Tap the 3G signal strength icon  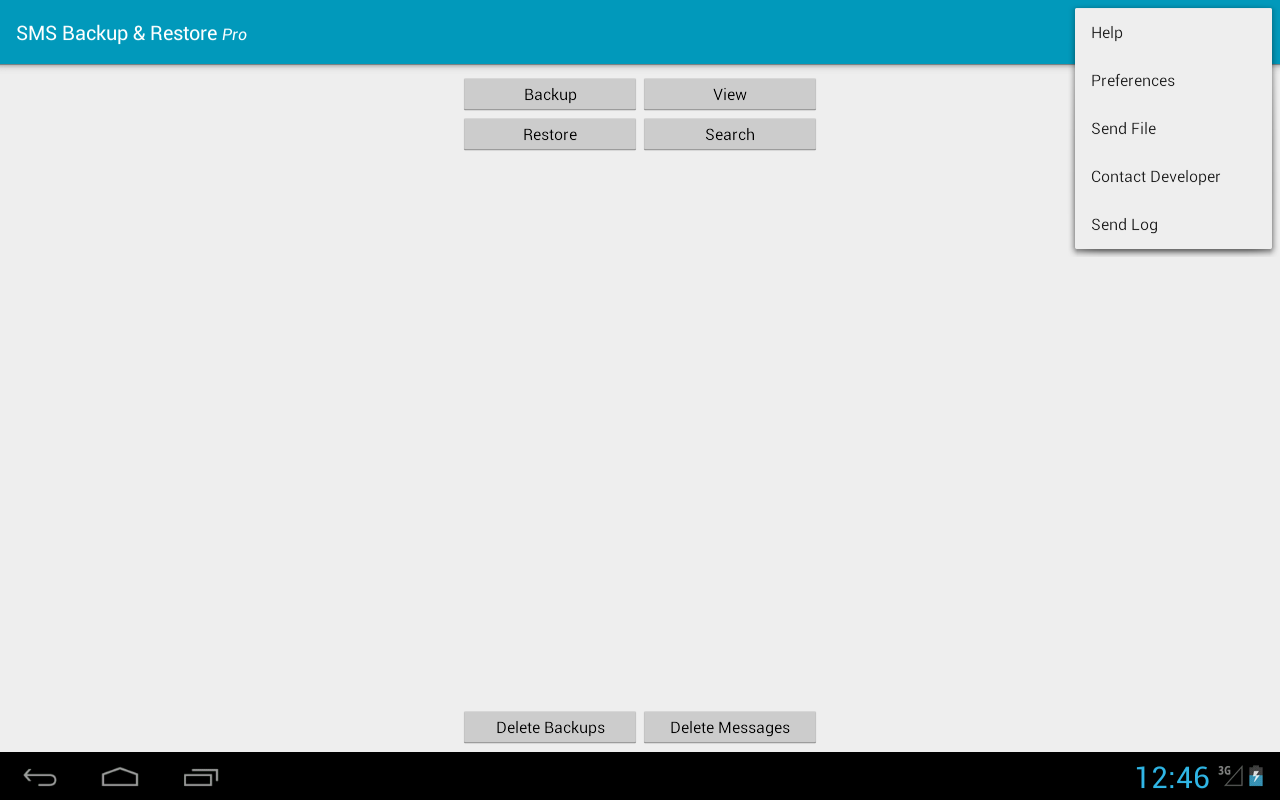1231,776
